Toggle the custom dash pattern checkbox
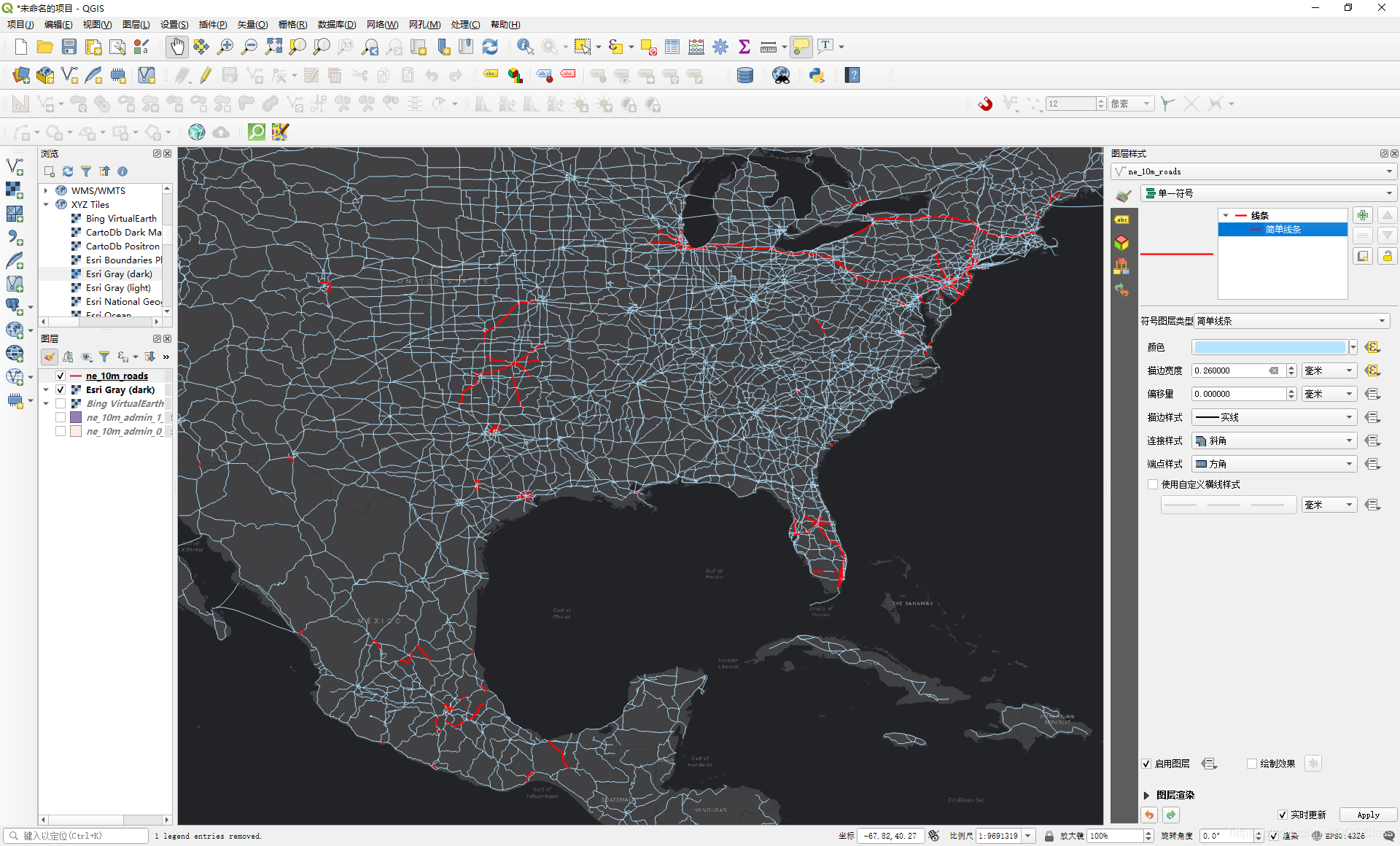 [x=1153, y=484]
